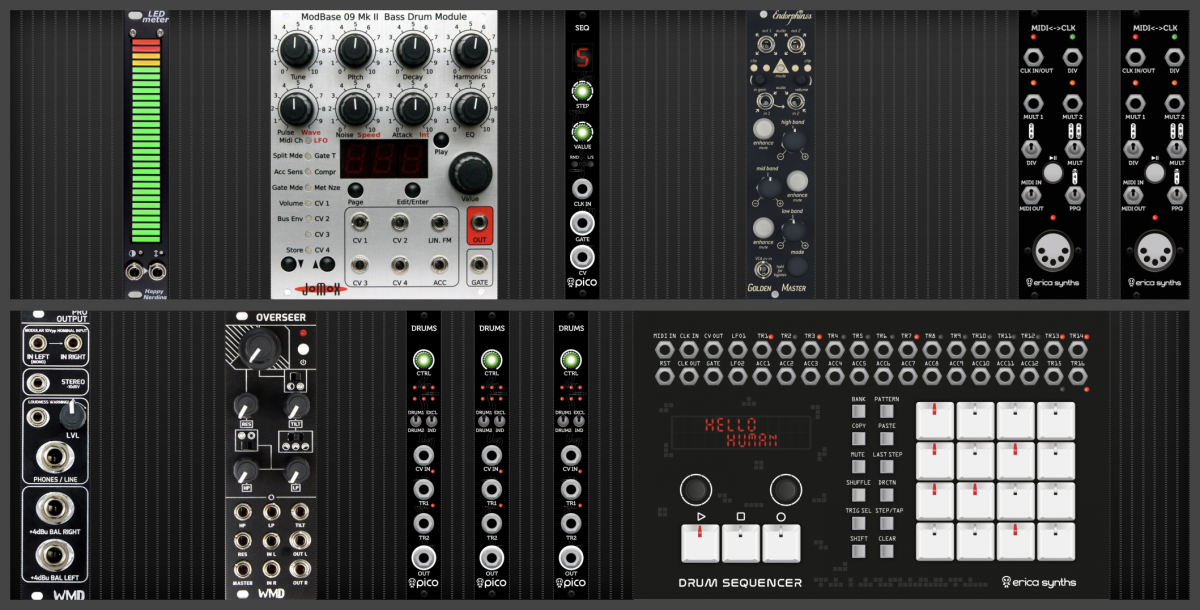Click the LIN. FM jack on ModBase

439,222
